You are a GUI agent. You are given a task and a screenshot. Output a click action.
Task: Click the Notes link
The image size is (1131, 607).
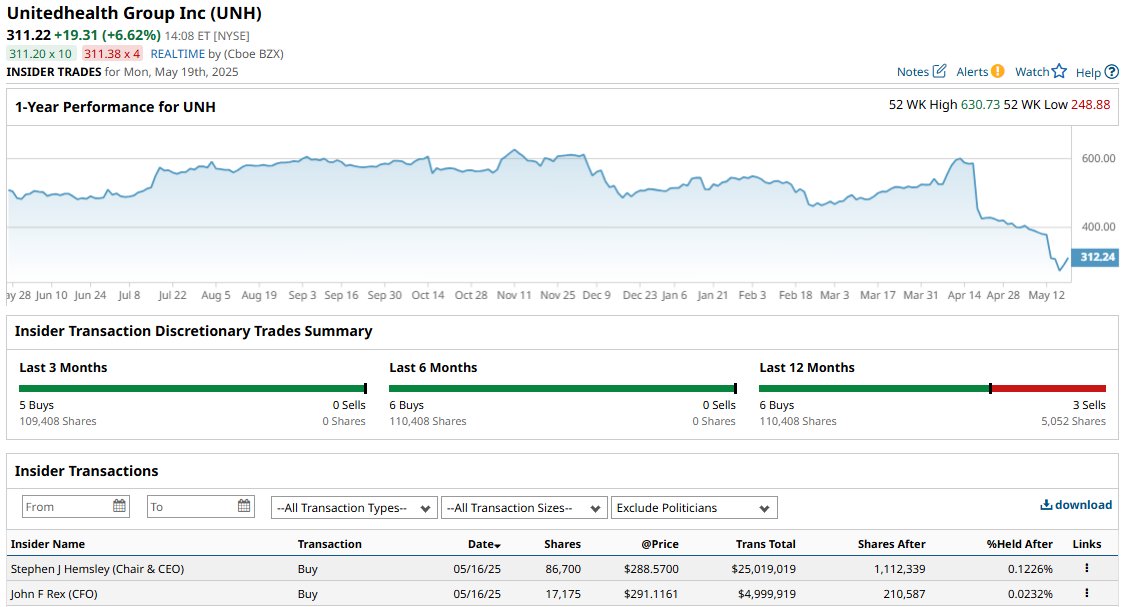tap(912, 71)
